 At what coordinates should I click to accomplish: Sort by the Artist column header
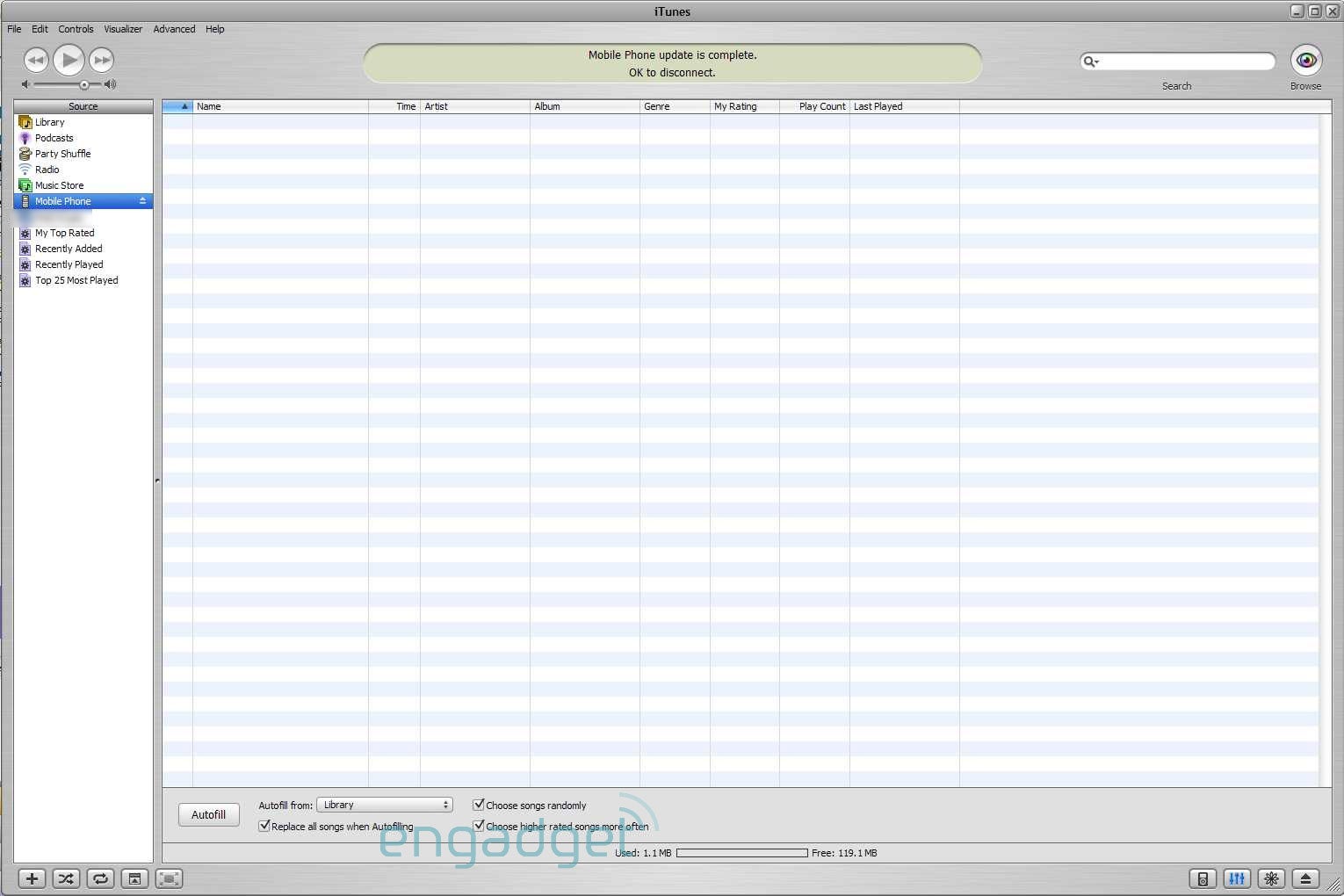tap(475, 106)
